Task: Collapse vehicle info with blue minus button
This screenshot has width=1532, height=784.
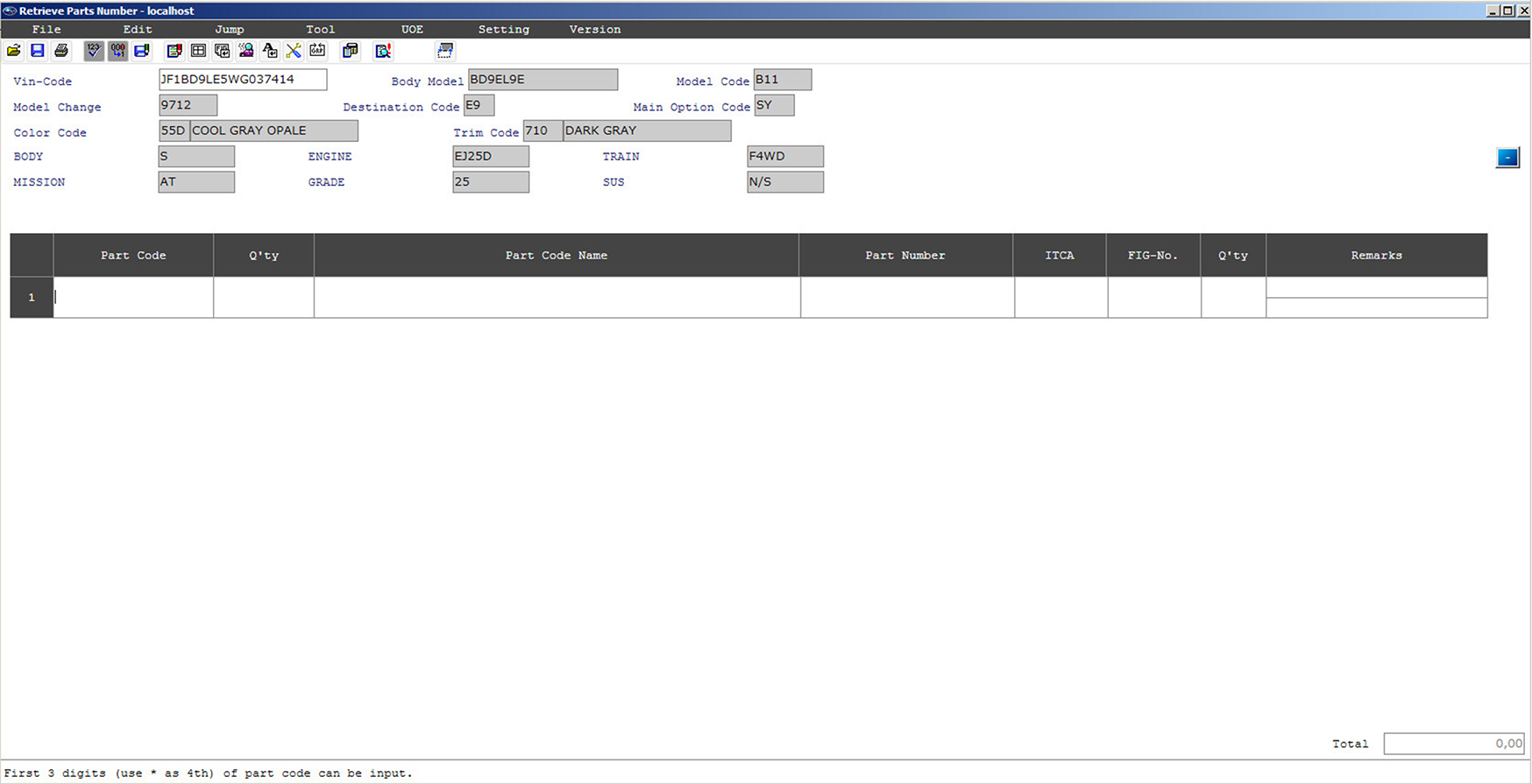Action: pyautogui.click(x=1507, y=158)
